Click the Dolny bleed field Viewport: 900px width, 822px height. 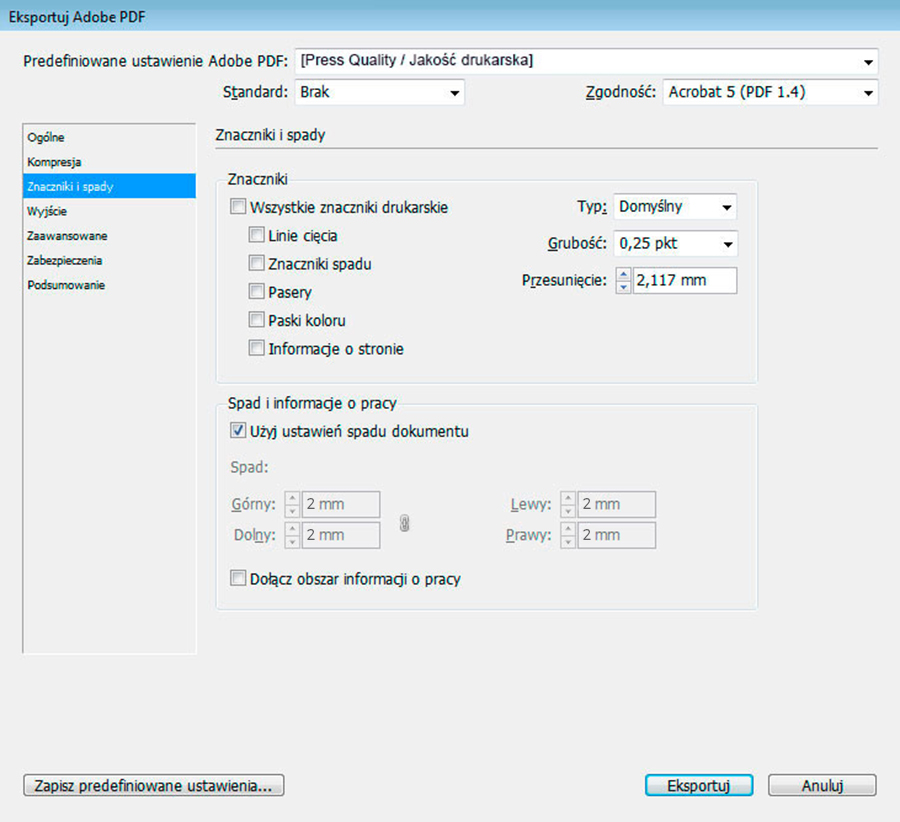(x=341, y=535)
